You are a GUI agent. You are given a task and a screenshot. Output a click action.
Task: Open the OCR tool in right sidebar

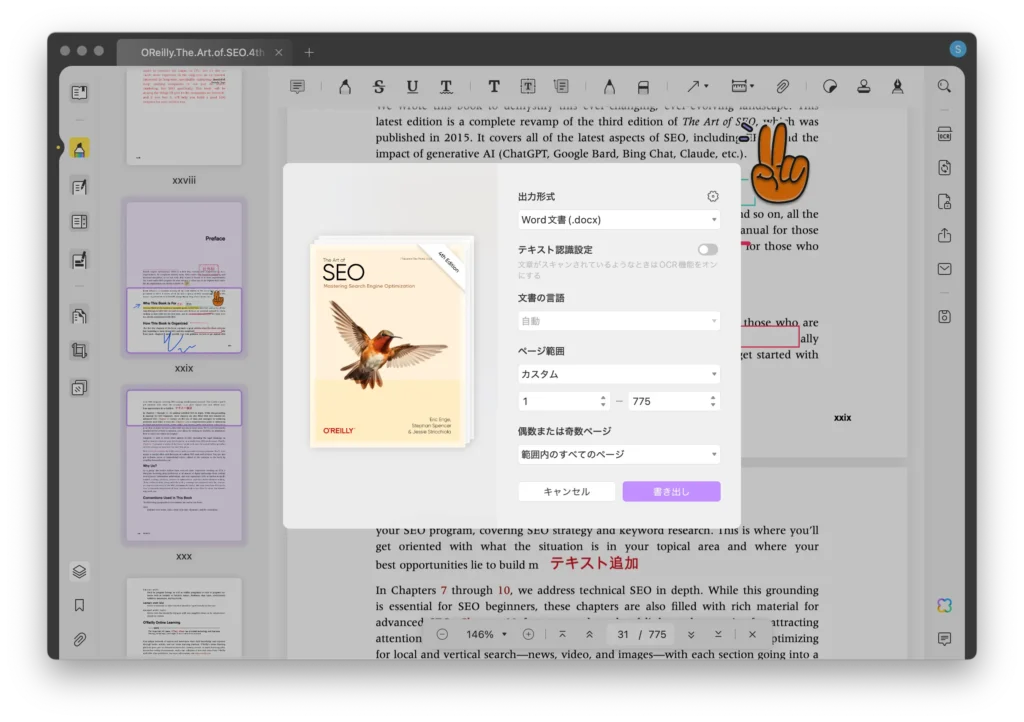[x=943, y=135]
